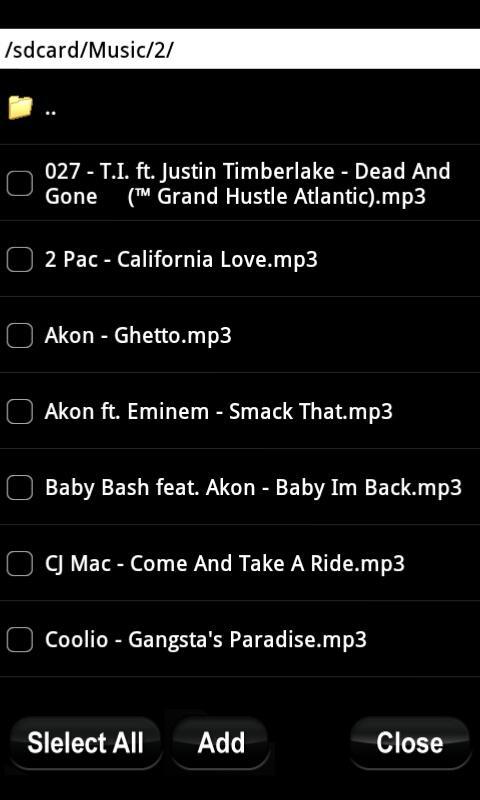Select the 027 - T.I. ft. Justin Timberlake filename
480x800 pixels.
coord(247,184)
